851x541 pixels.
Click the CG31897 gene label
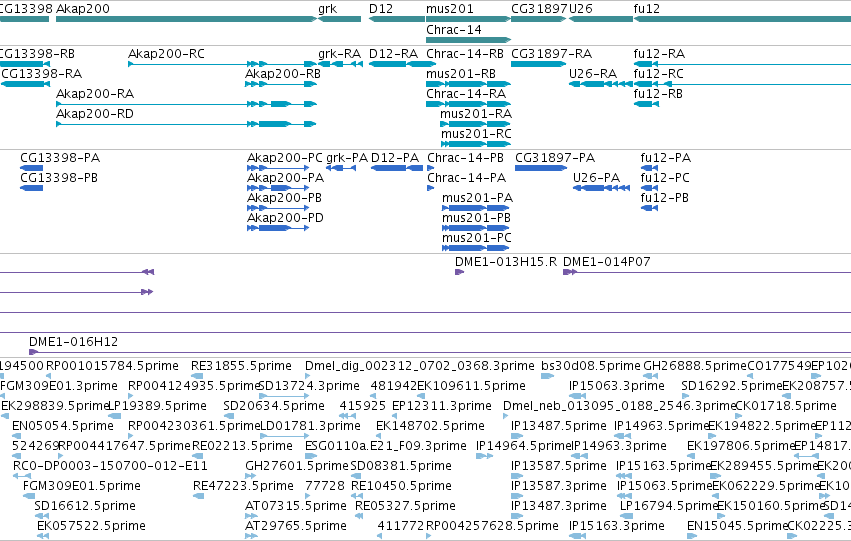pyautogui.click(x=539, y=9)
